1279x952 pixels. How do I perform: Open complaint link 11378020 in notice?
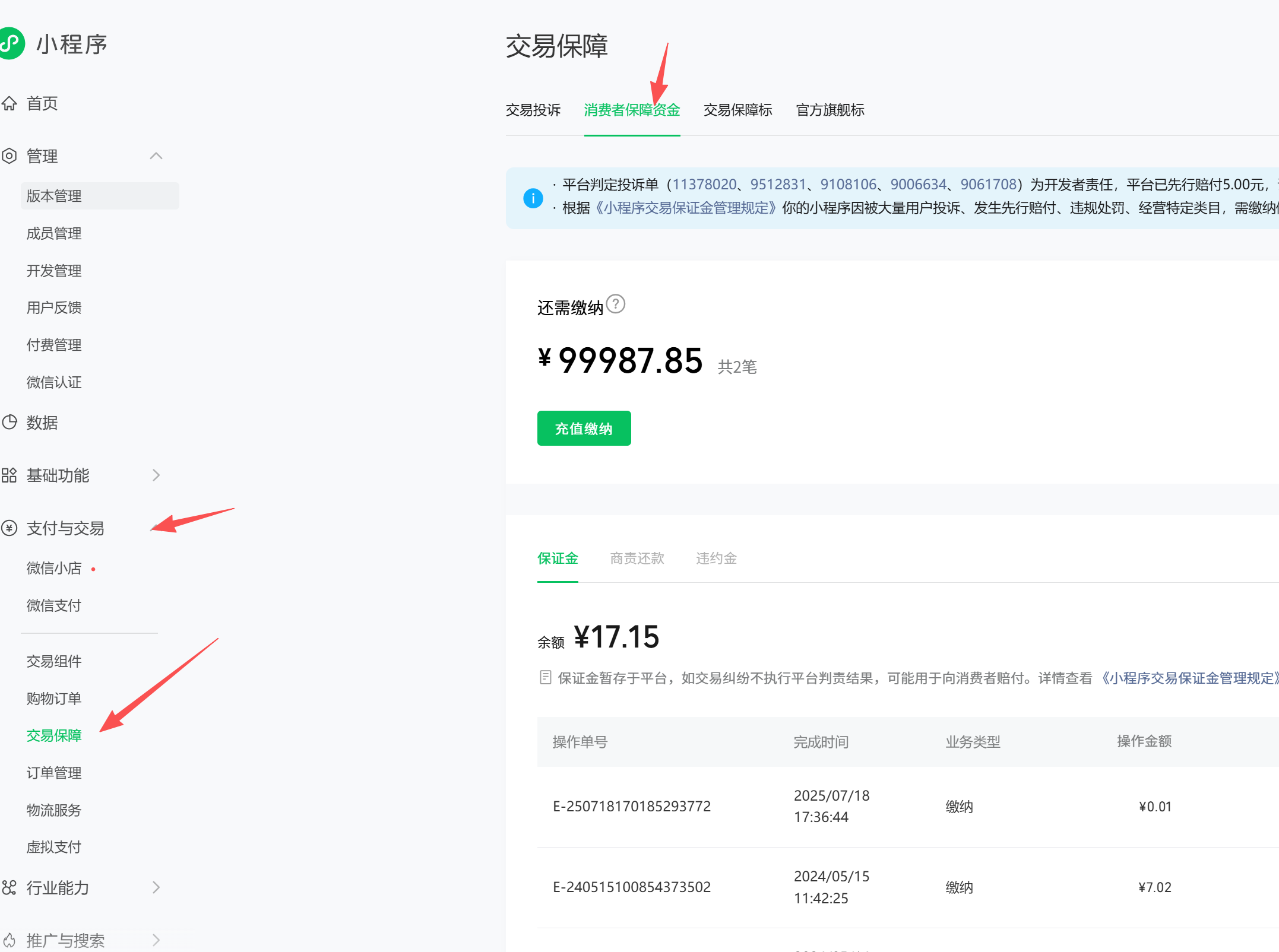pos(704,185)
